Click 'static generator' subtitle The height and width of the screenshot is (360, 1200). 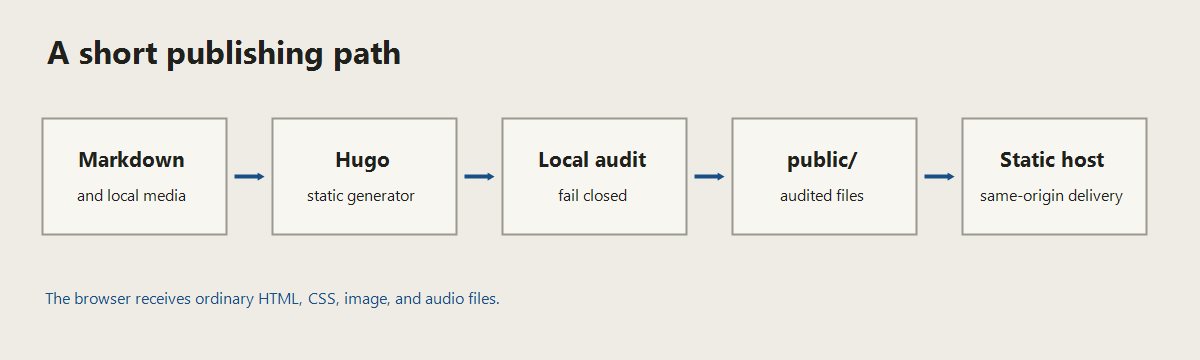click(x=361, y=196)
